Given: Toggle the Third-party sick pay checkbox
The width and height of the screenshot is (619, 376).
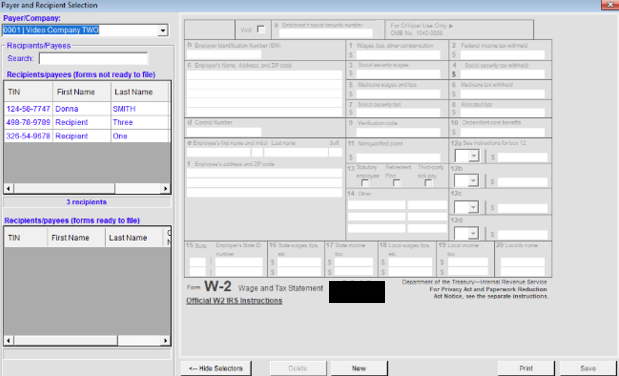Looking at the screenshot, I should coord(428,183).
